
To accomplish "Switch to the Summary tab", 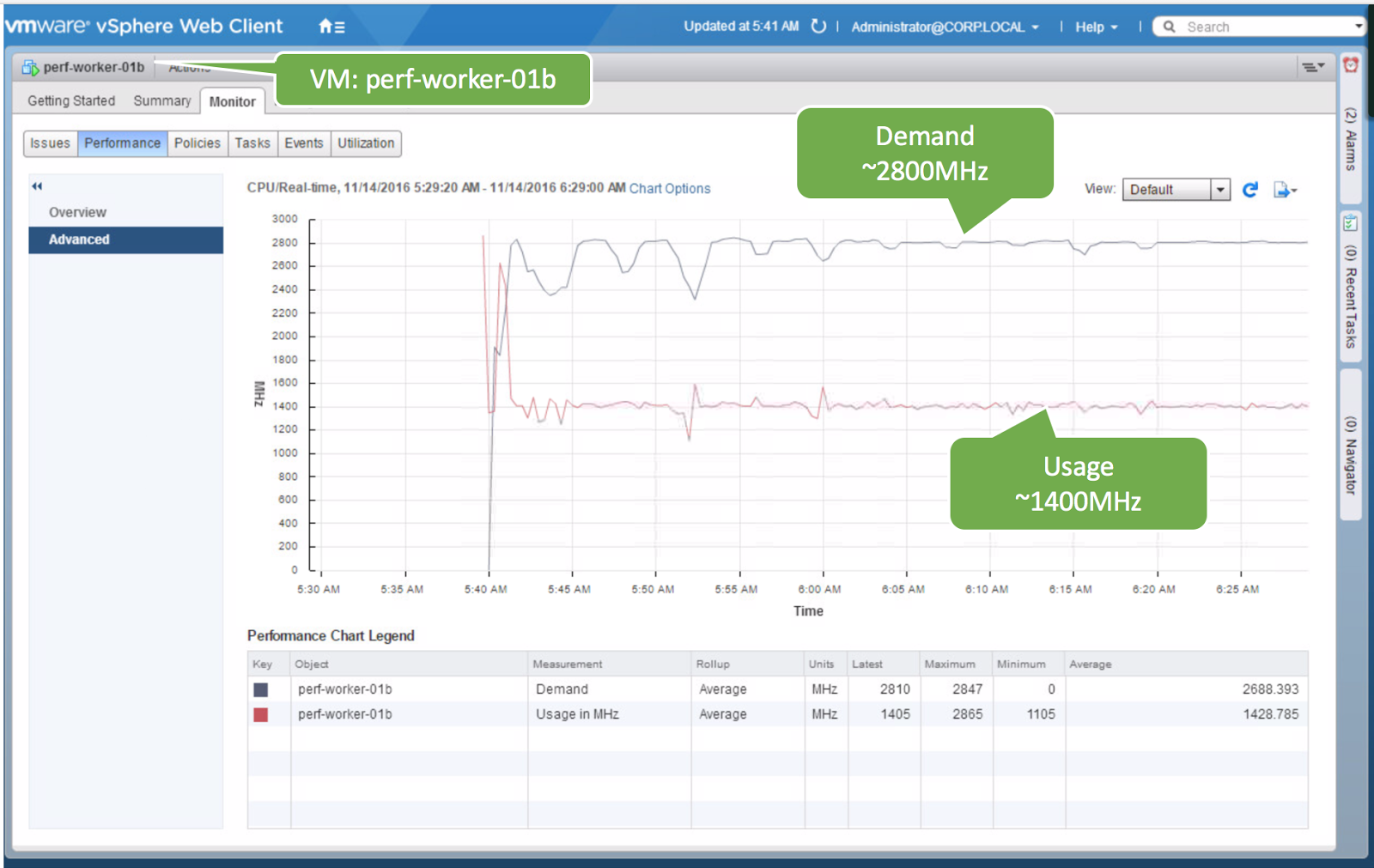I will point(161,100).
